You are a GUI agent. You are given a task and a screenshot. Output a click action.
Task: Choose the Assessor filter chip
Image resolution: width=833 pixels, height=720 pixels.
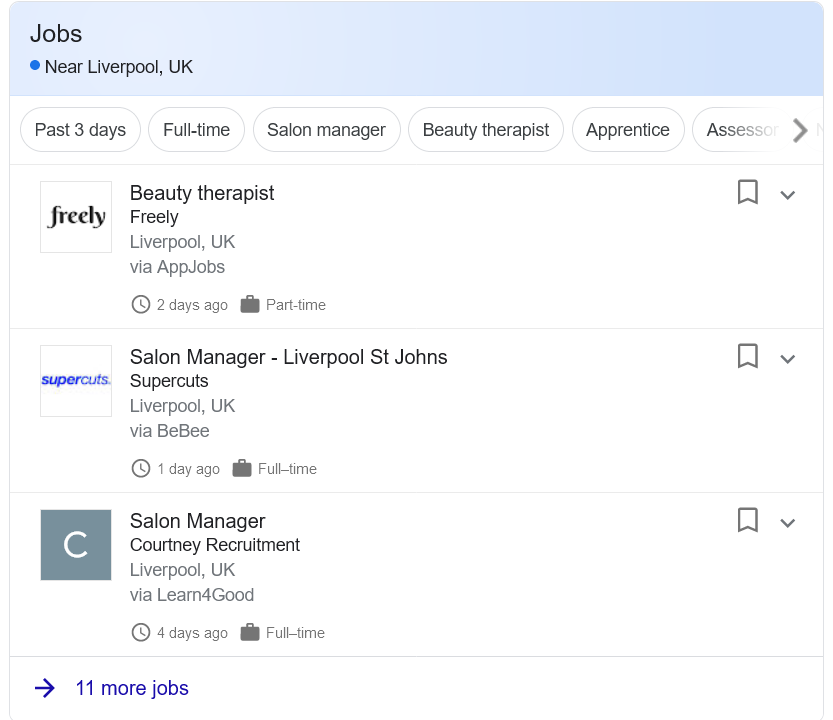pyautogui.click(x=742, y=130)
